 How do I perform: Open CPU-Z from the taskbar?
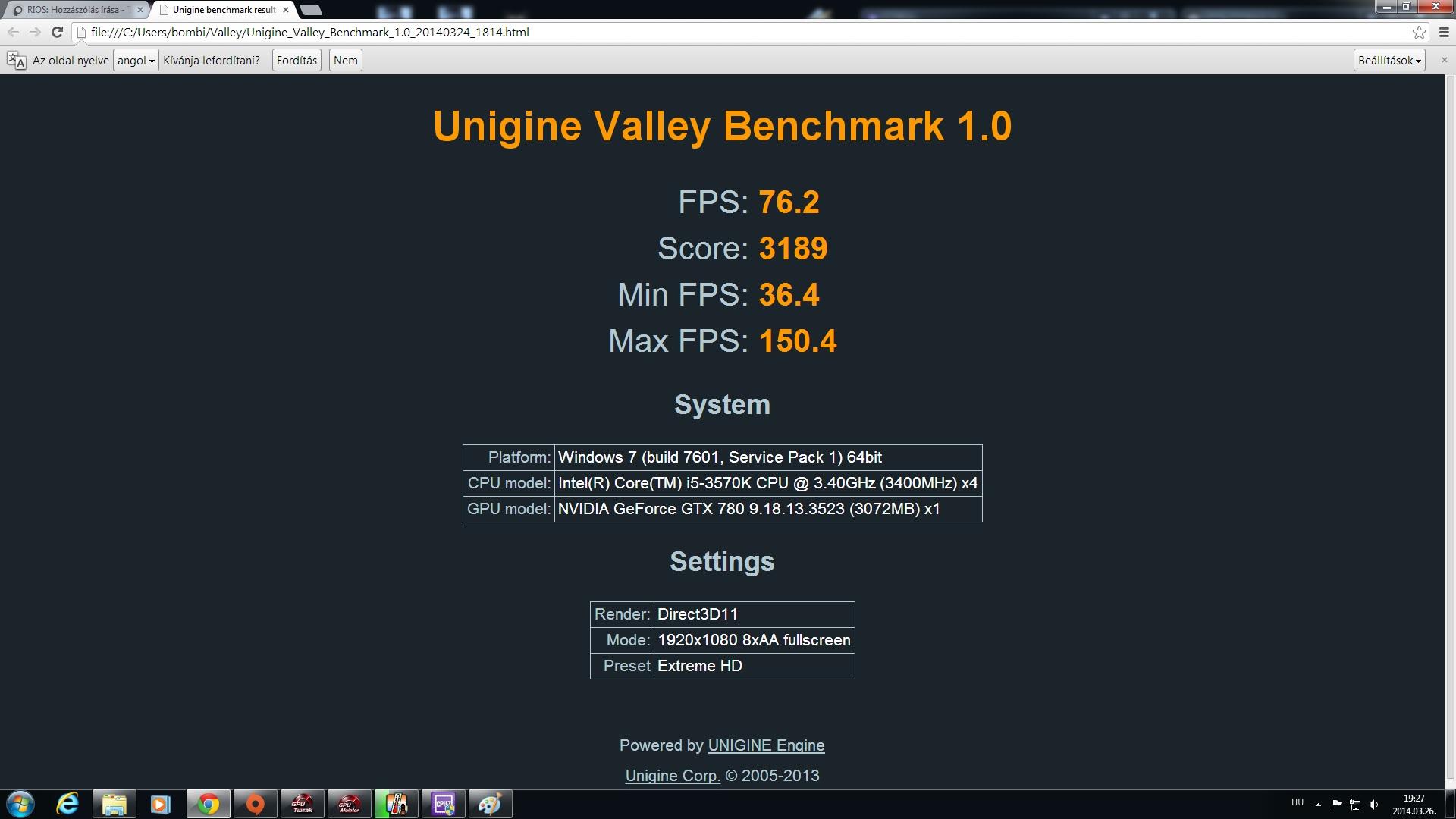point(443,804)
